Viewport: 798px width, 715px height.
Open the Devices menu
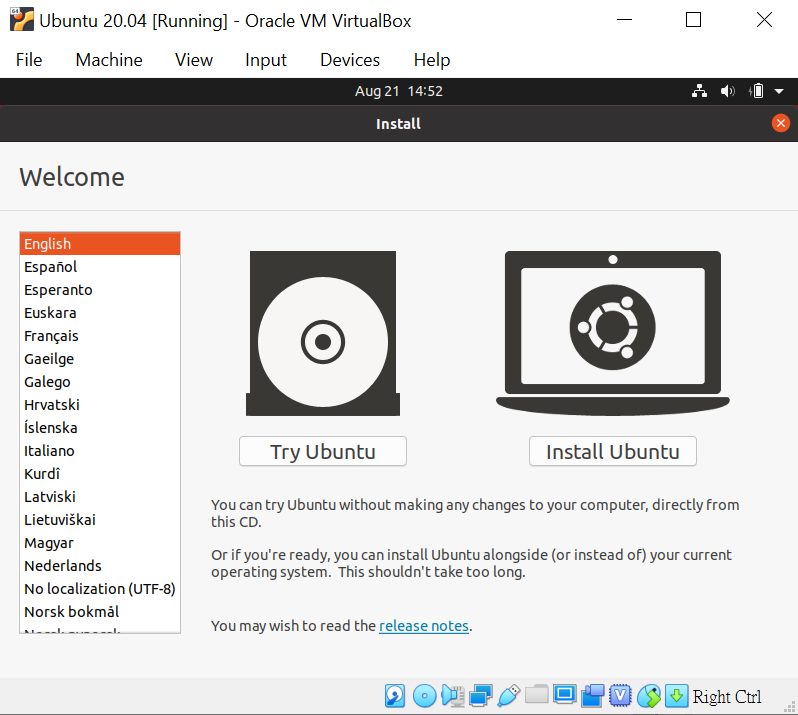coord(350,60)
